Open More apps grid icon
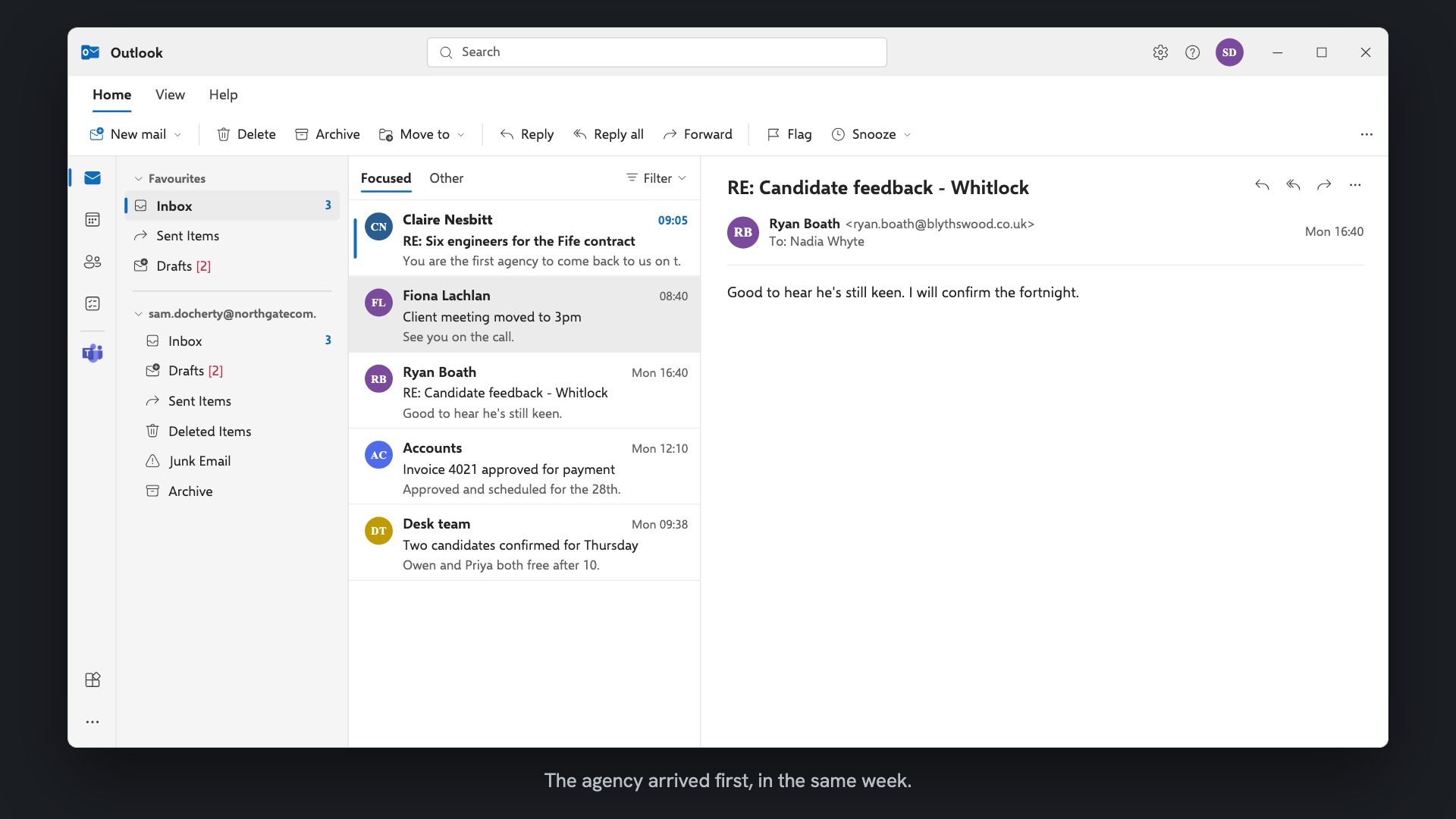This screenshot has width=1456, height=819. [x=93, y=679]
